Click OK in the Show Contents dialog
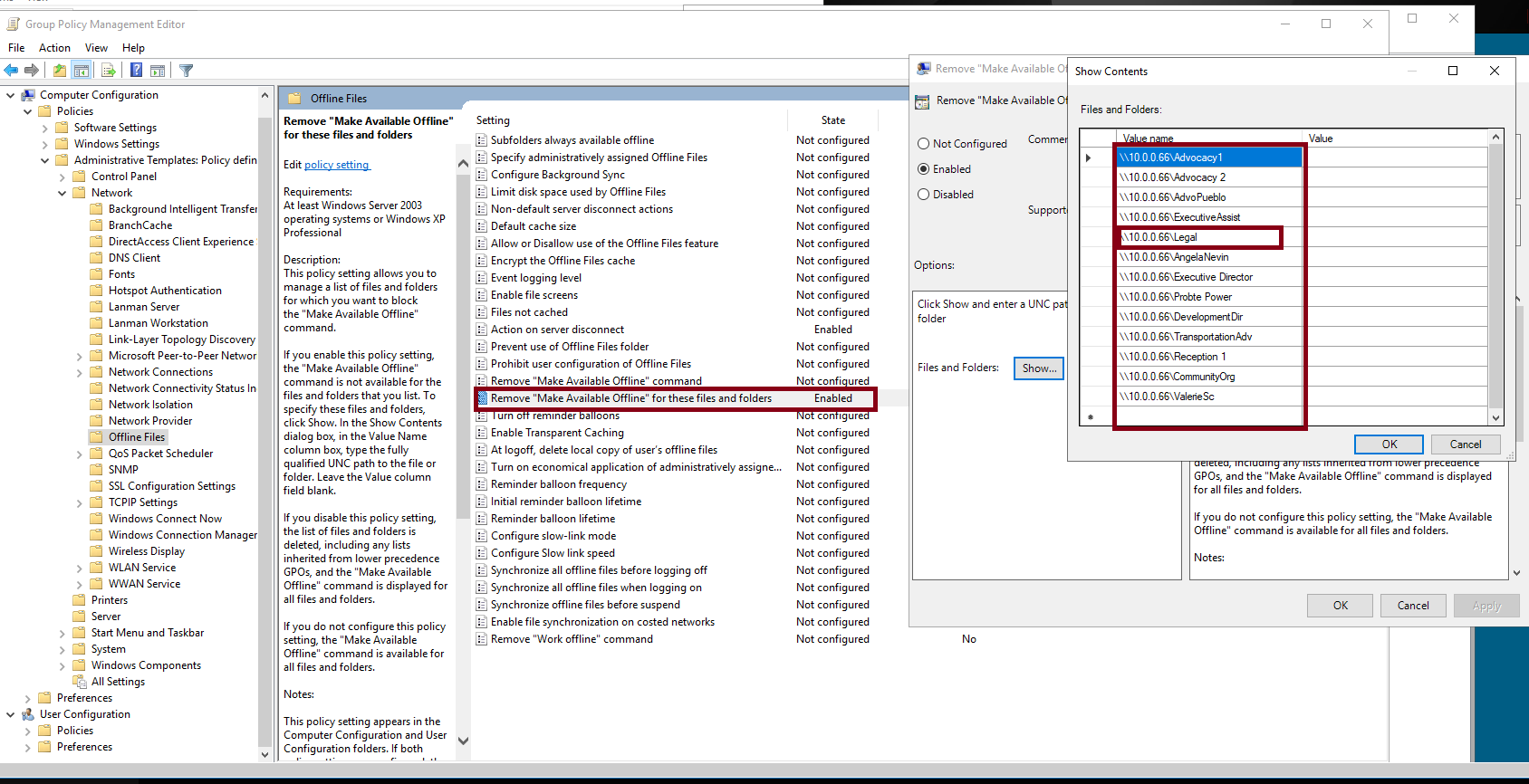1529x784 pixels. pyautogui.click(x=1389, y=445)
